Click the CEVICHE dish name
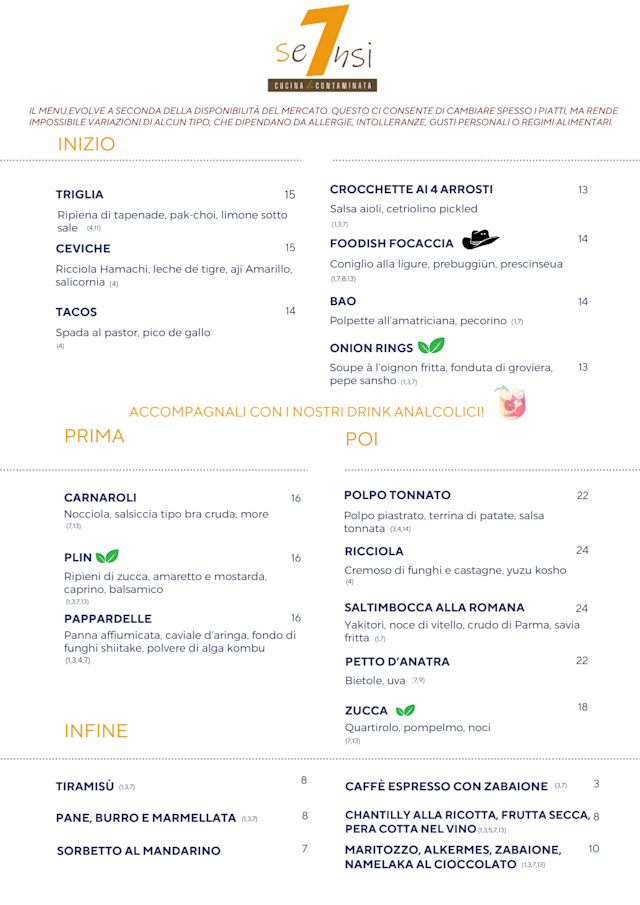 [x=83, y=248]
